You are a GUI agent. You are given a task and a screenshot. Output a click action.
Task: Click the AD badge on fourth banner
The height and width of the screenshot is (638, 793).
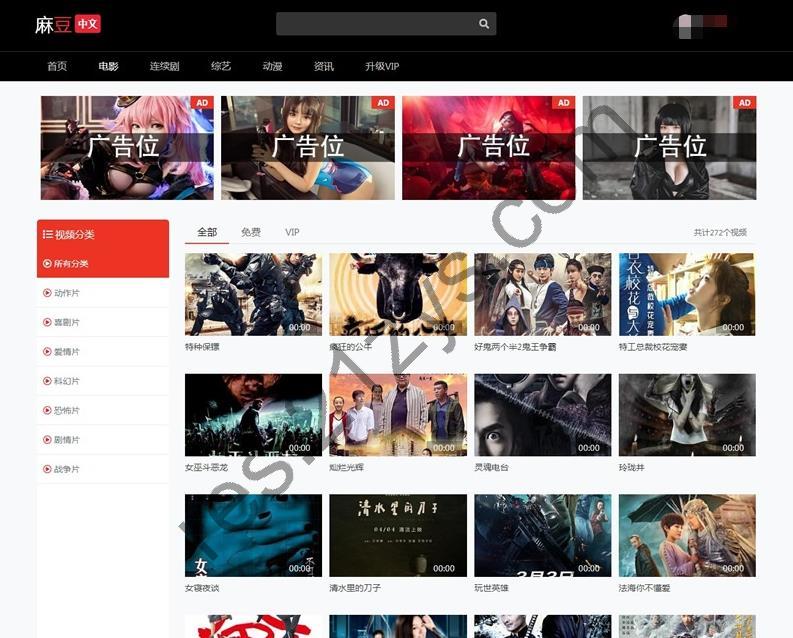tap(744, 103)
